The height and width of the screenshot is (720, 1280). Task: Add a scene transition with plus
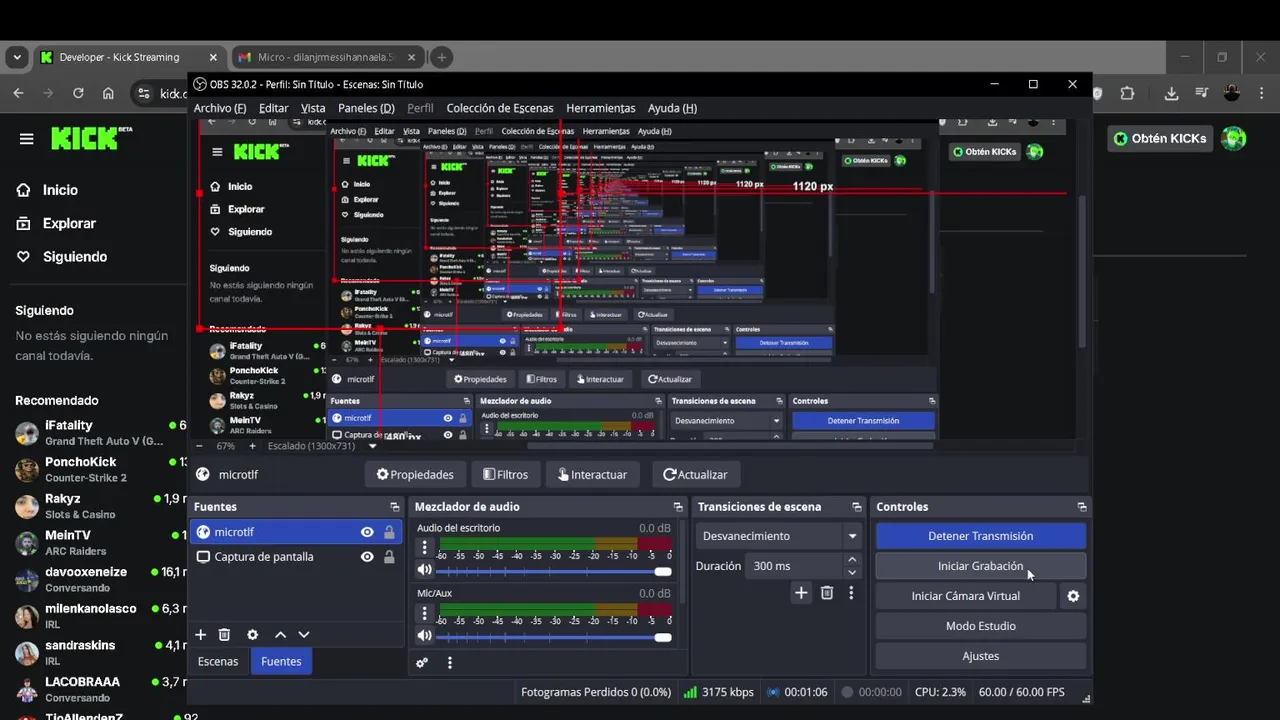[801, 593]
